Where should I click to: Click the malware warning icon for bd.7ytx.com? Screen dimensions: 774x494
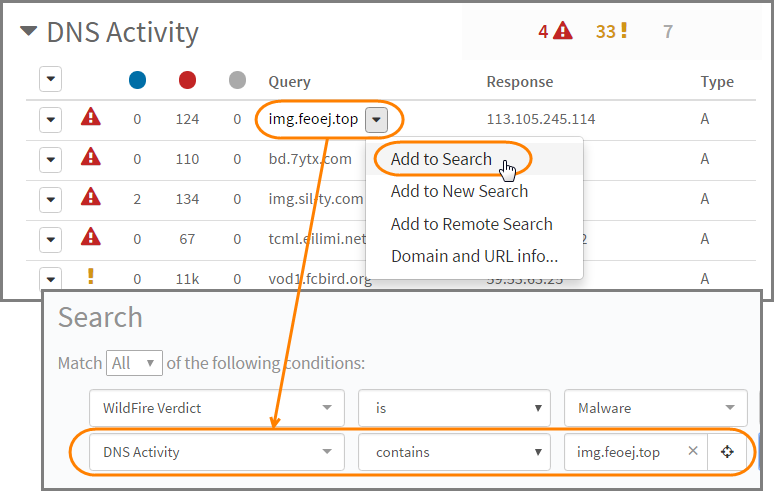point(91,158)
